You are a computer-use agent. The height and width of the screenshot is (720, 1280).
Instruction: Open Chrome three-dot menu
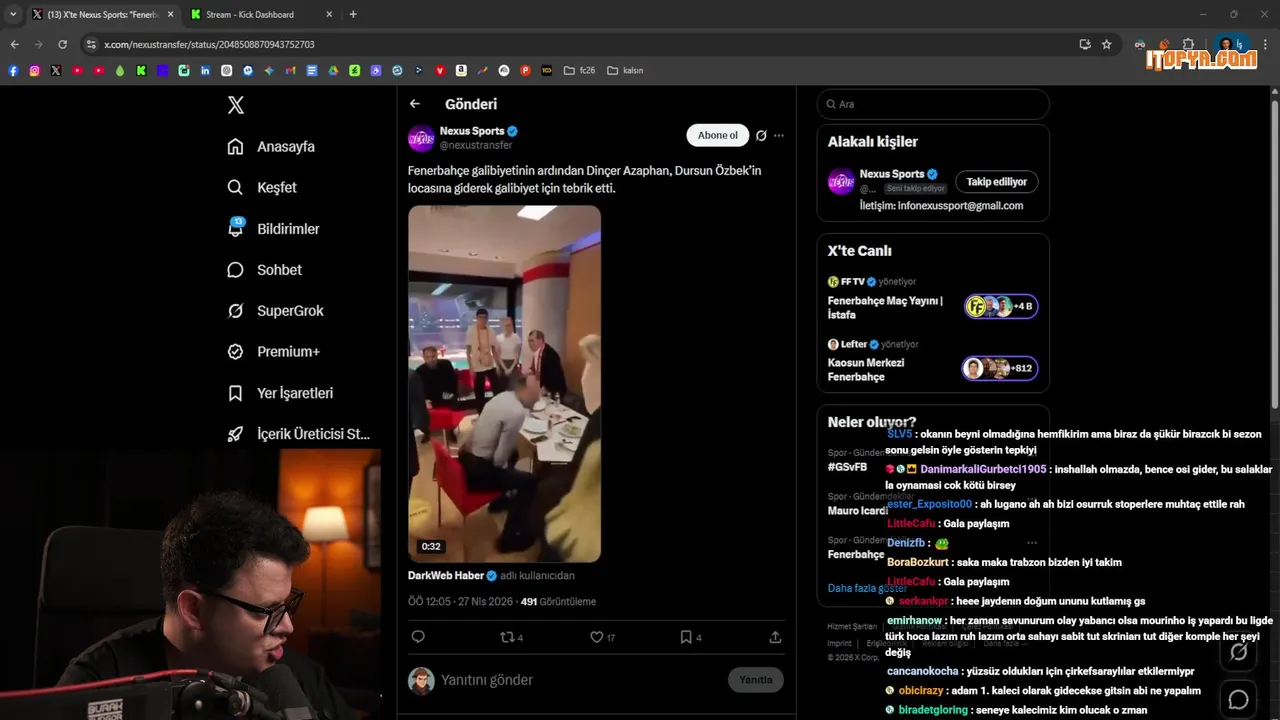pos(1266,44)
